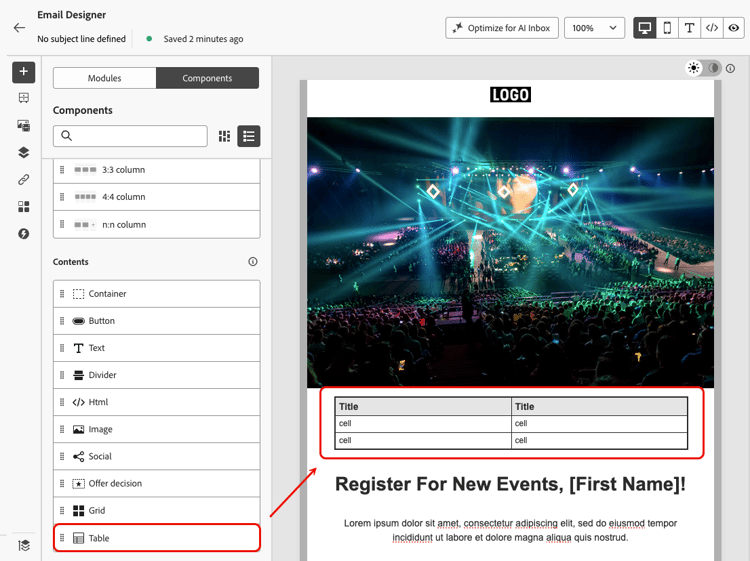Select the Components tab
750x561 pixels.
click(207, 78)
